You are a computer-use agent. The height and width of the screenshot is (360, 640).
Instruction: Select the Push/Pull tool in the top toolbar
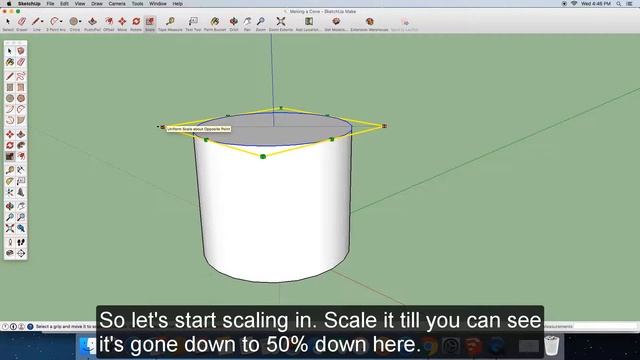coord(93,23)
